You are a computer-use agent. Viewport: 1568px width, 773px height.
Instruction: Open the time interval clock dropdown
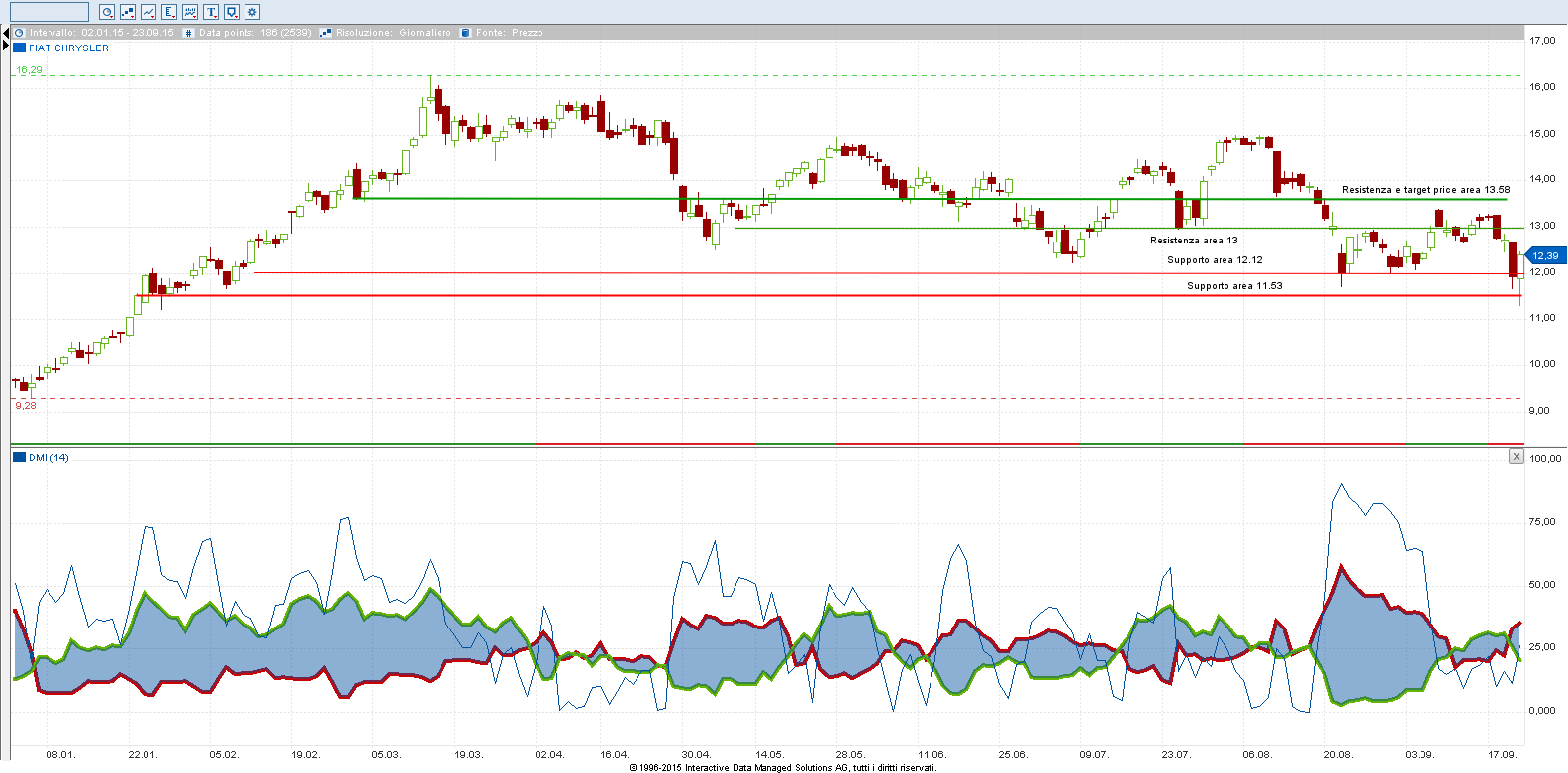[107, 12]
